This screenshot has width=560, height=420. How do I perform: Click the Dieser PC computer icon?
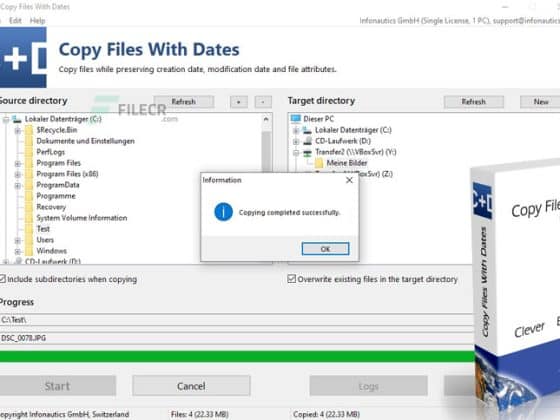[x=296, y=119]
